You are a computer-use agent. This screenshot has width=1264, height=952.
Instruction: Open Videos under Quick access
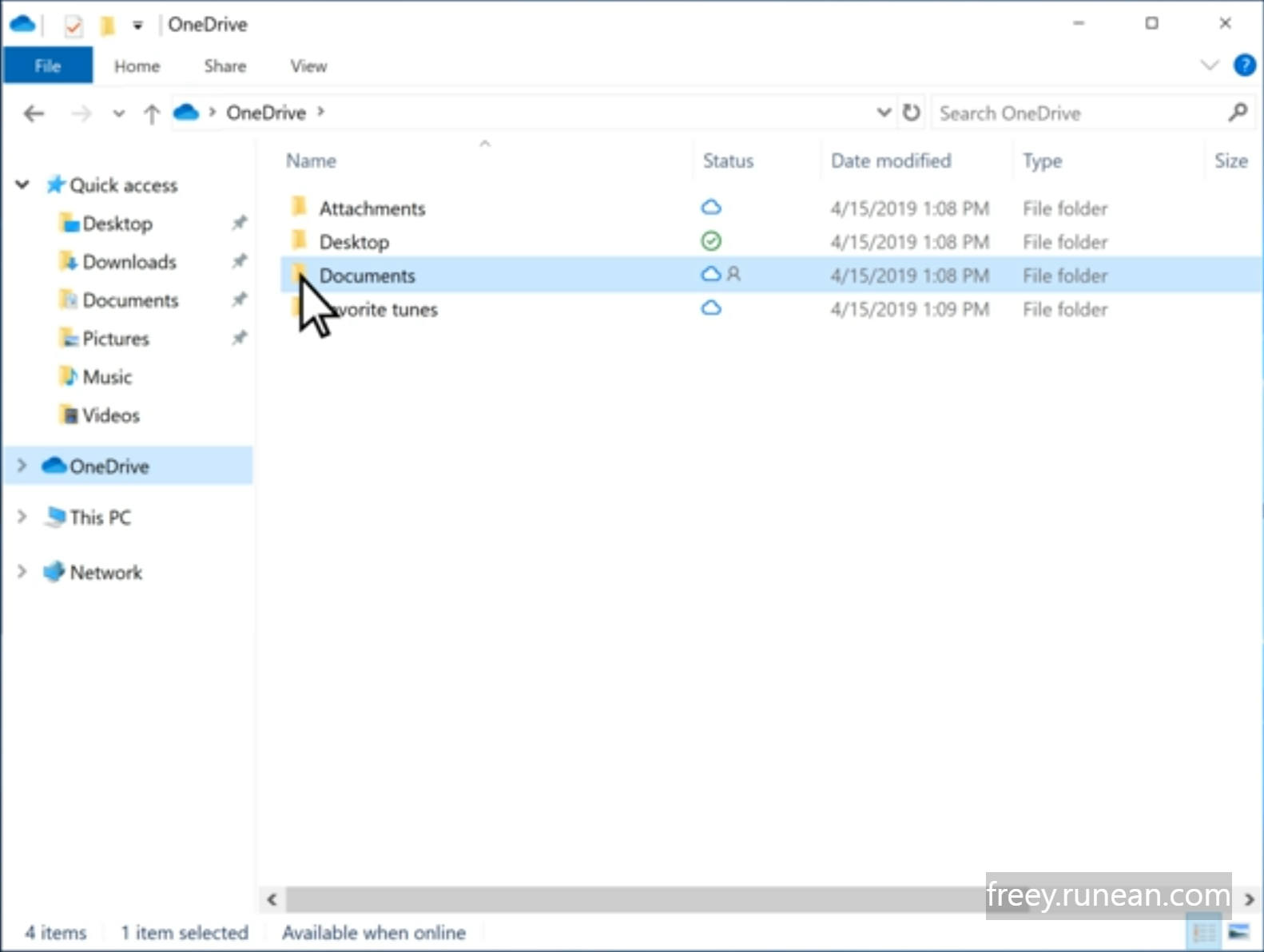pyautogui.click(x=111, y=415)
